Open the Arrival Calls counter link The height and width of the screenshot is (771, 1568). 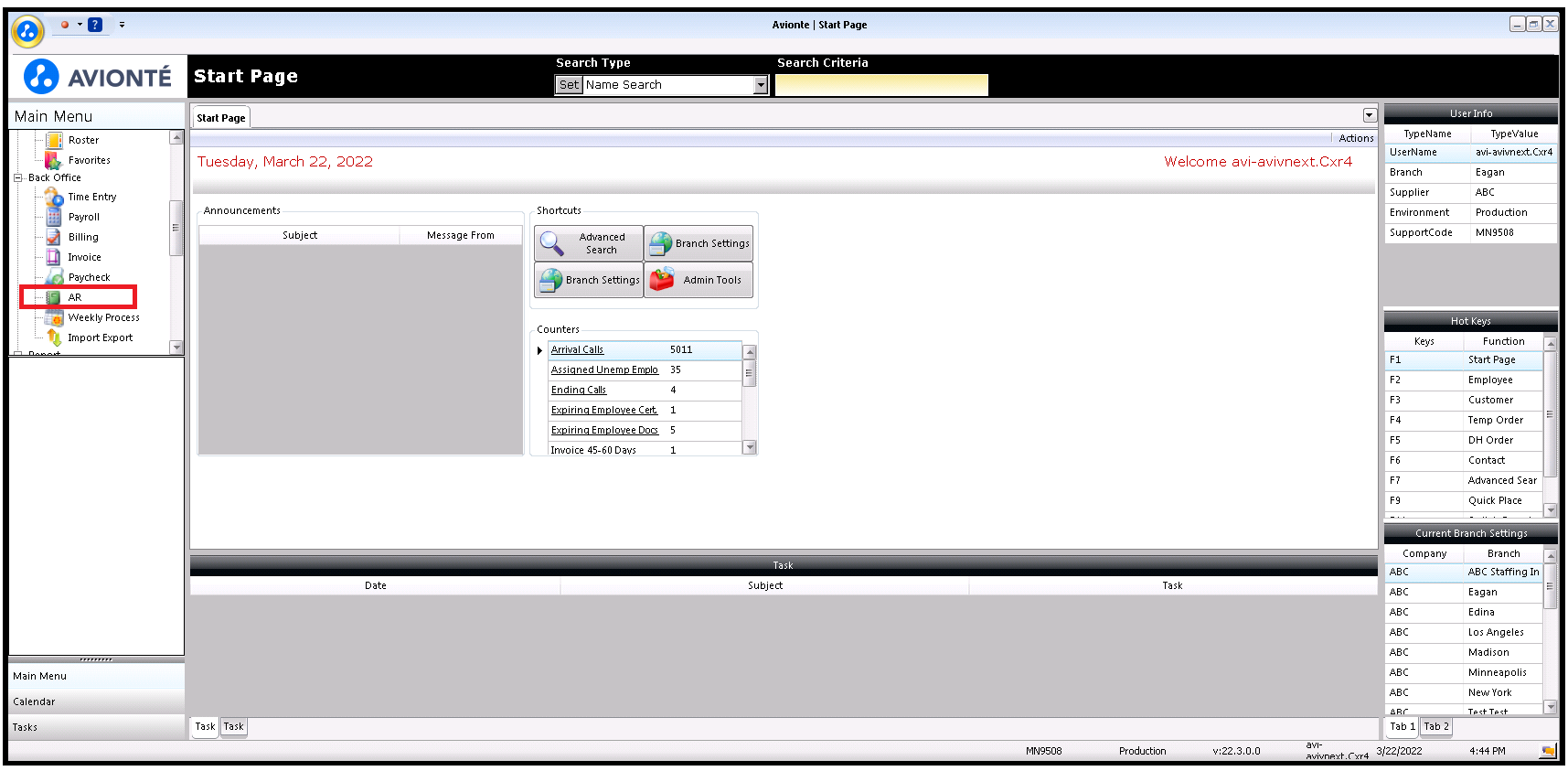click(x=577, y=349)
